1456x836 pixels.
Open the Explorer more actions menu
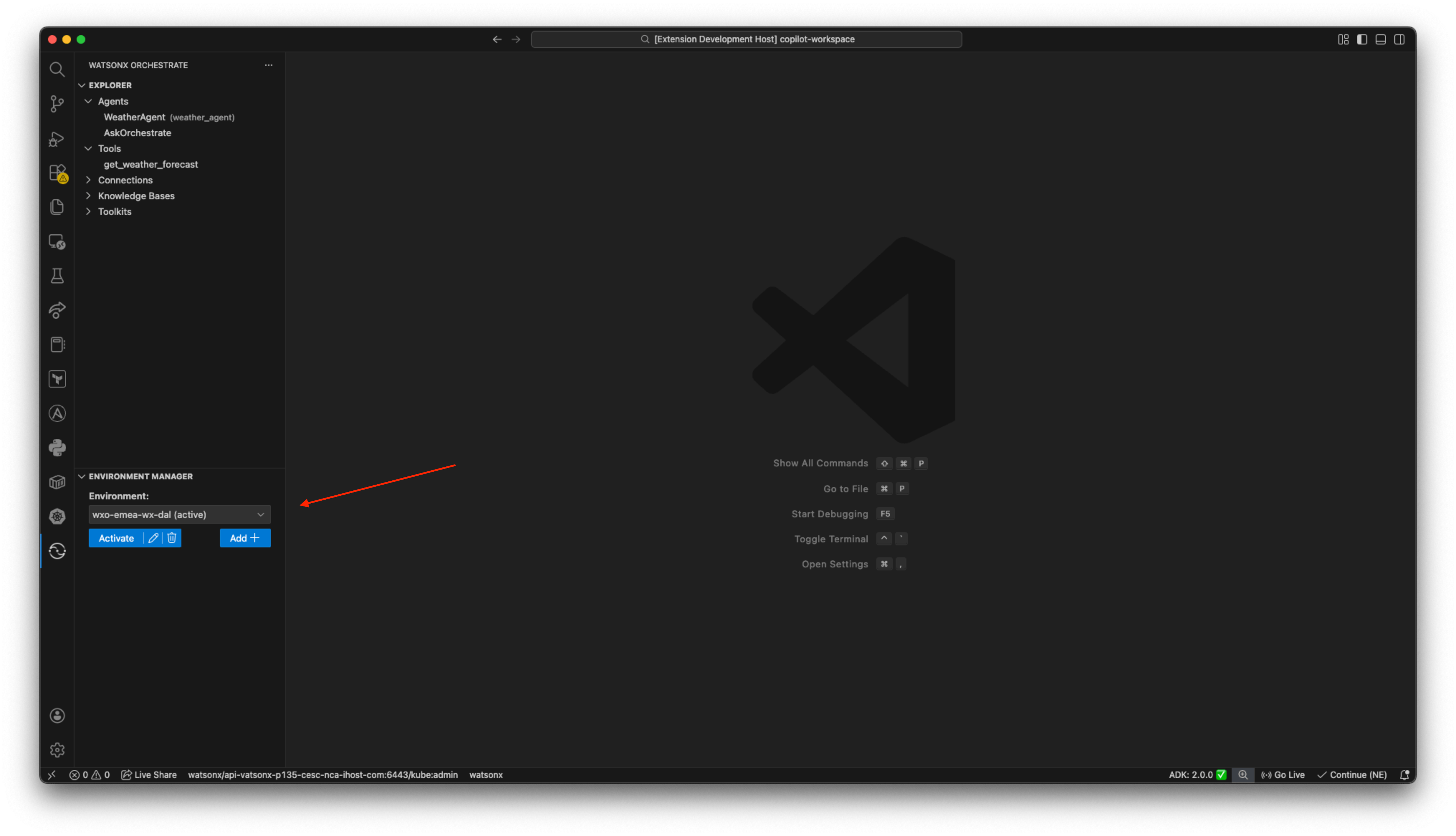[x=268, y=65]
